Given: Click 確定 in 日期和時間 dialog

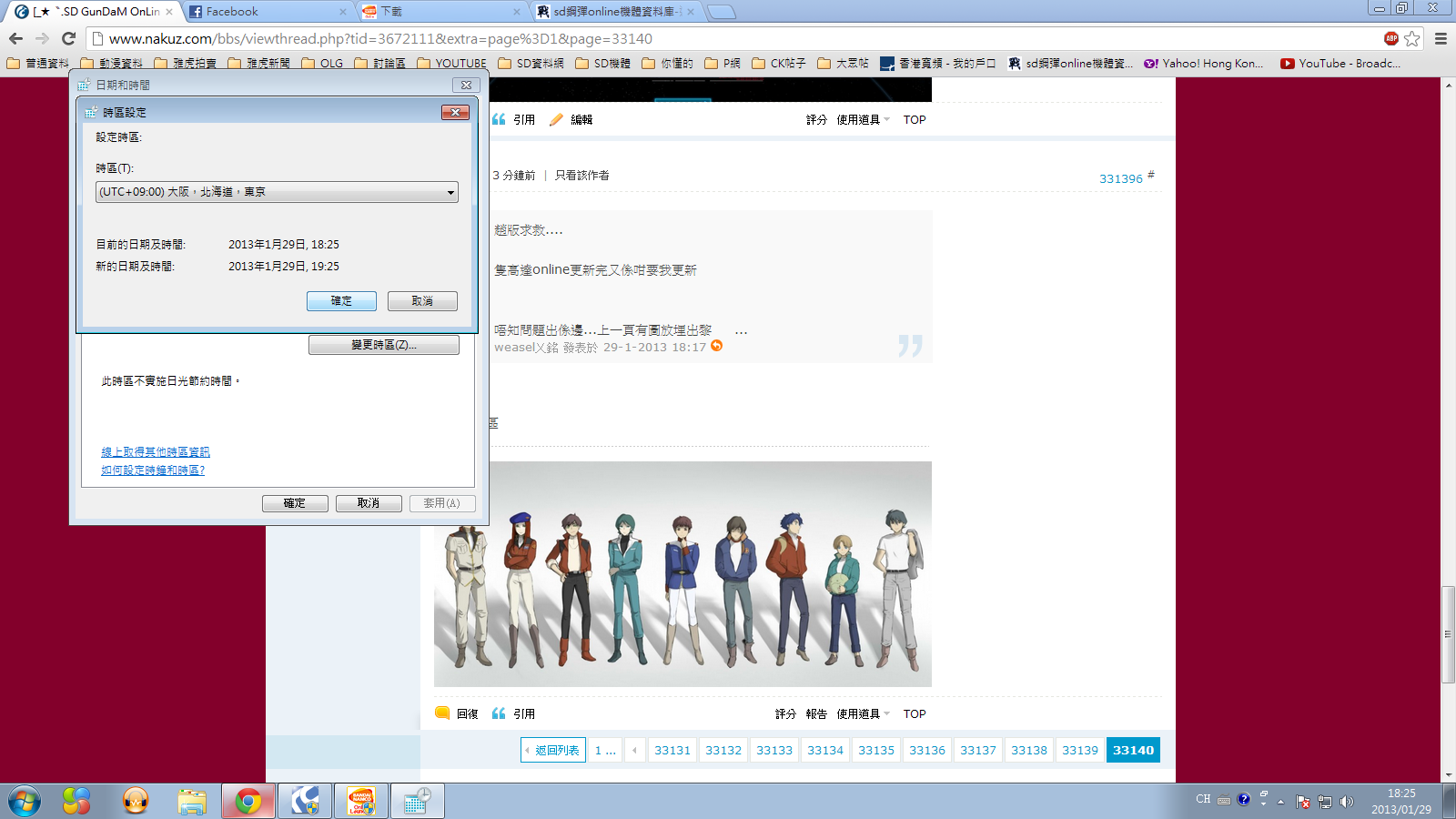Looking at the screenshot, I should 295,503.
